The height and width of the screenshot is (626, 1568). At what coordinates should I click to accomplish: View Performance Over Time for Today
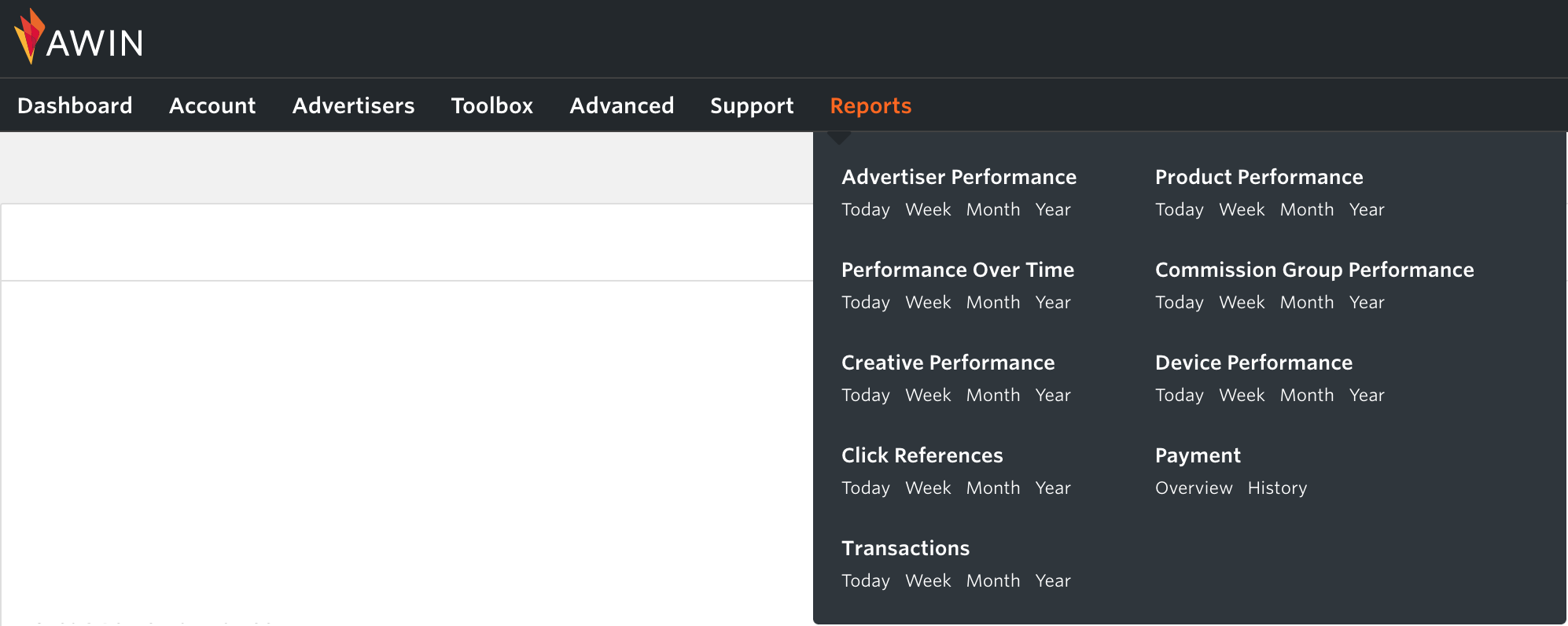click(x=866, y=303)
